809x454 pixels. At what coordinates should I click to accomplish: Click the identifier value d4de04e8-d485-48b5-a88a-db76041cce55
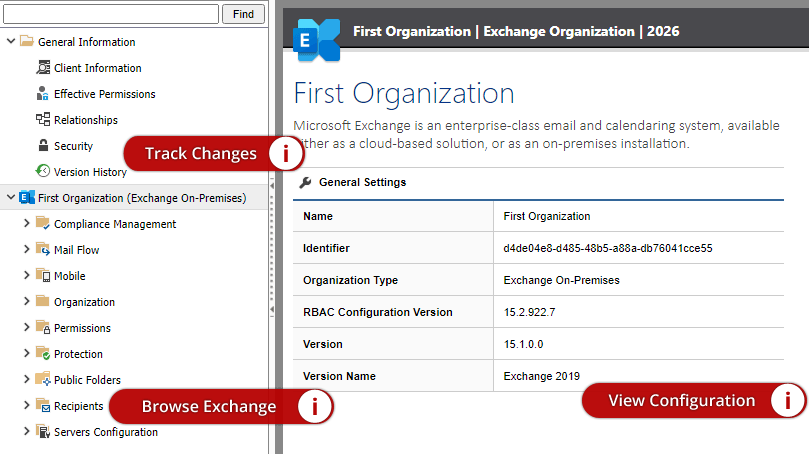(608, 248)
